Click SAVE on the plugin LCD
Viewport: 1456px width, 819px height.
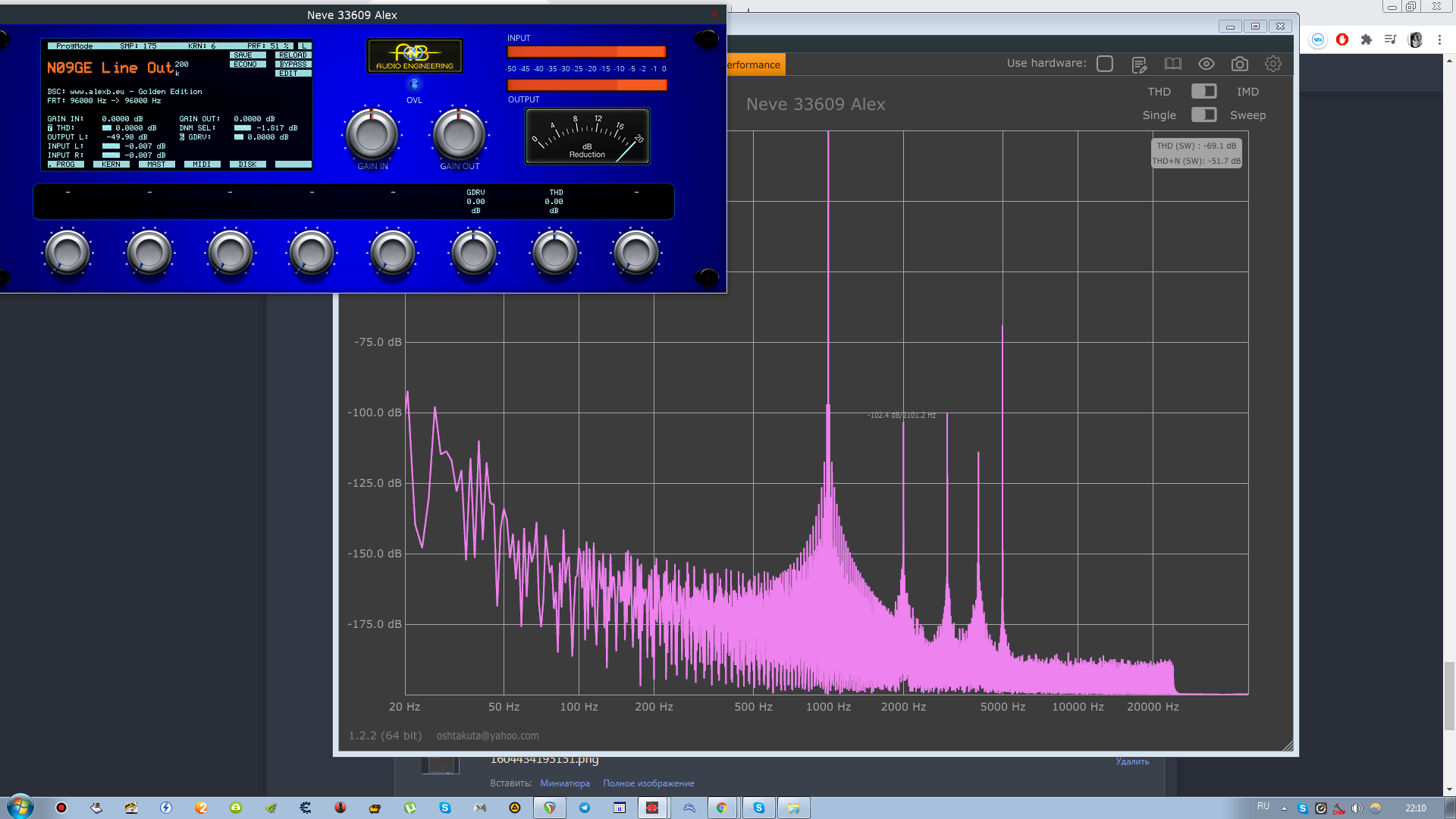coord(247,55)
